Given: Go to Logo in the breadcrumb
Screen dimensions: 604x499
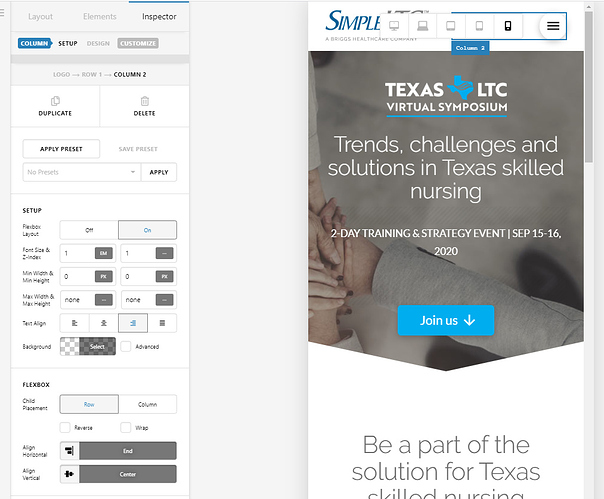Looking at the screenshot, I should point(62,74).
